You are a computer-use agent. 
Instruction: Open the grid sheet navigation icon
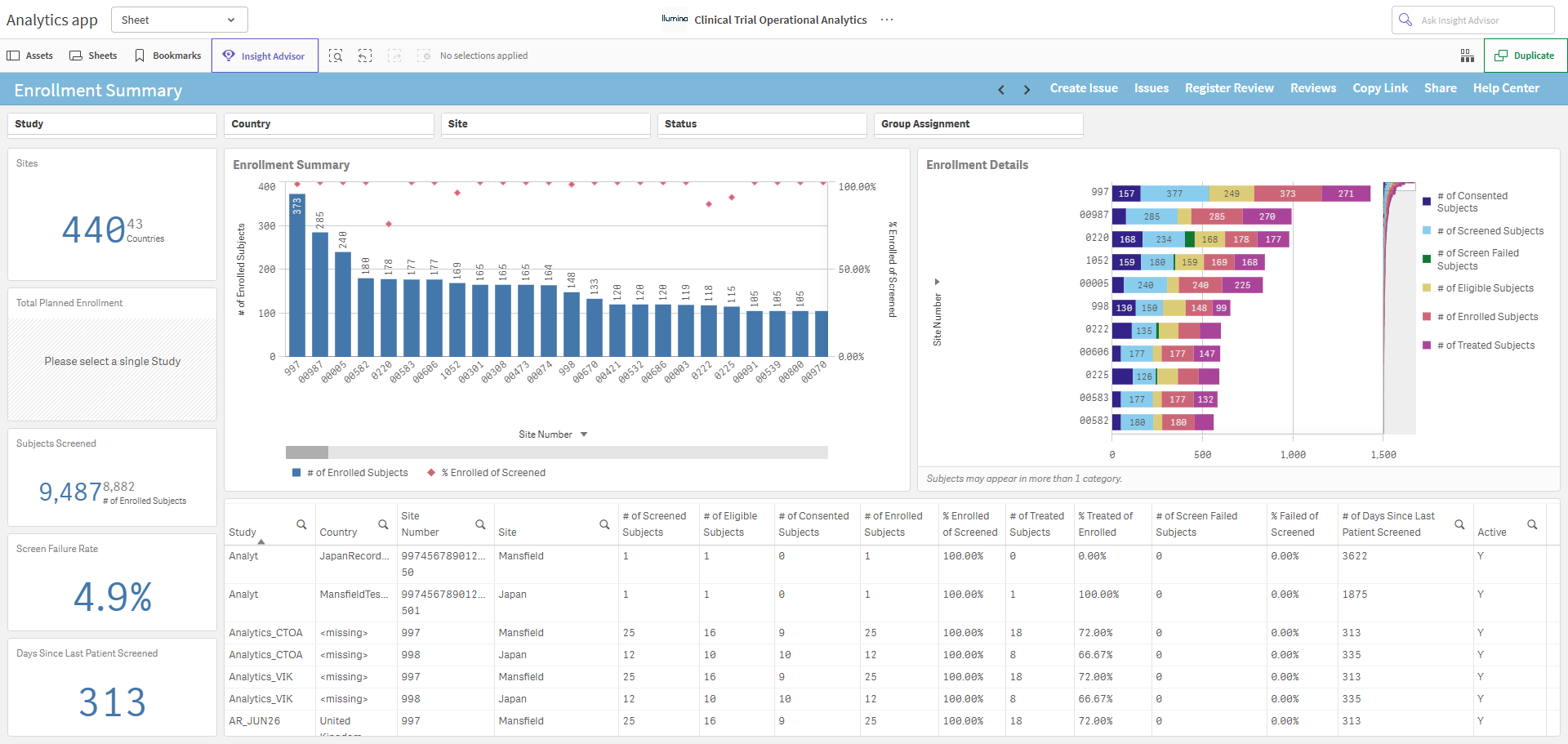[1468, 56]
